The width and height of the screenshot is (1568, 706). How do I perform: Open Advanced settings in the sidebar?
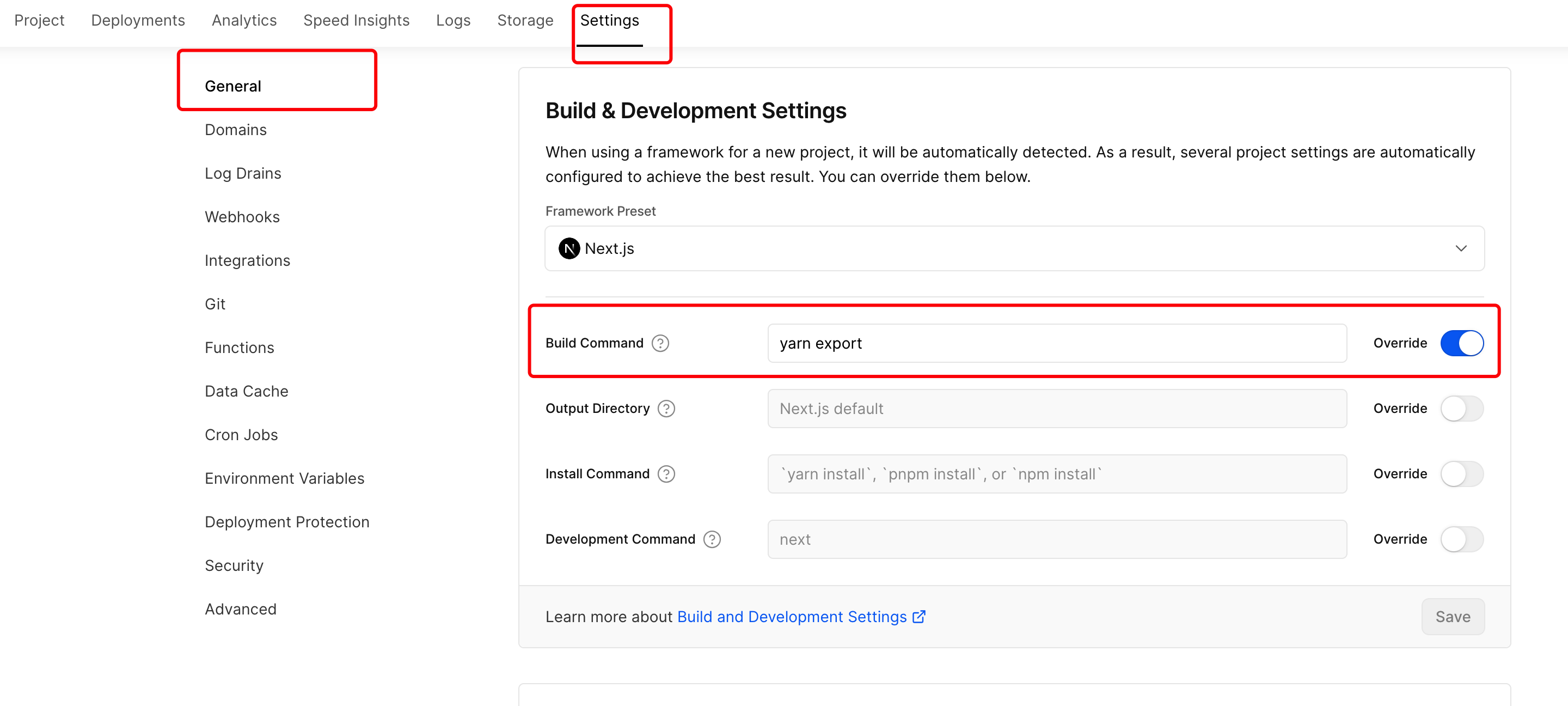point(241,609)
